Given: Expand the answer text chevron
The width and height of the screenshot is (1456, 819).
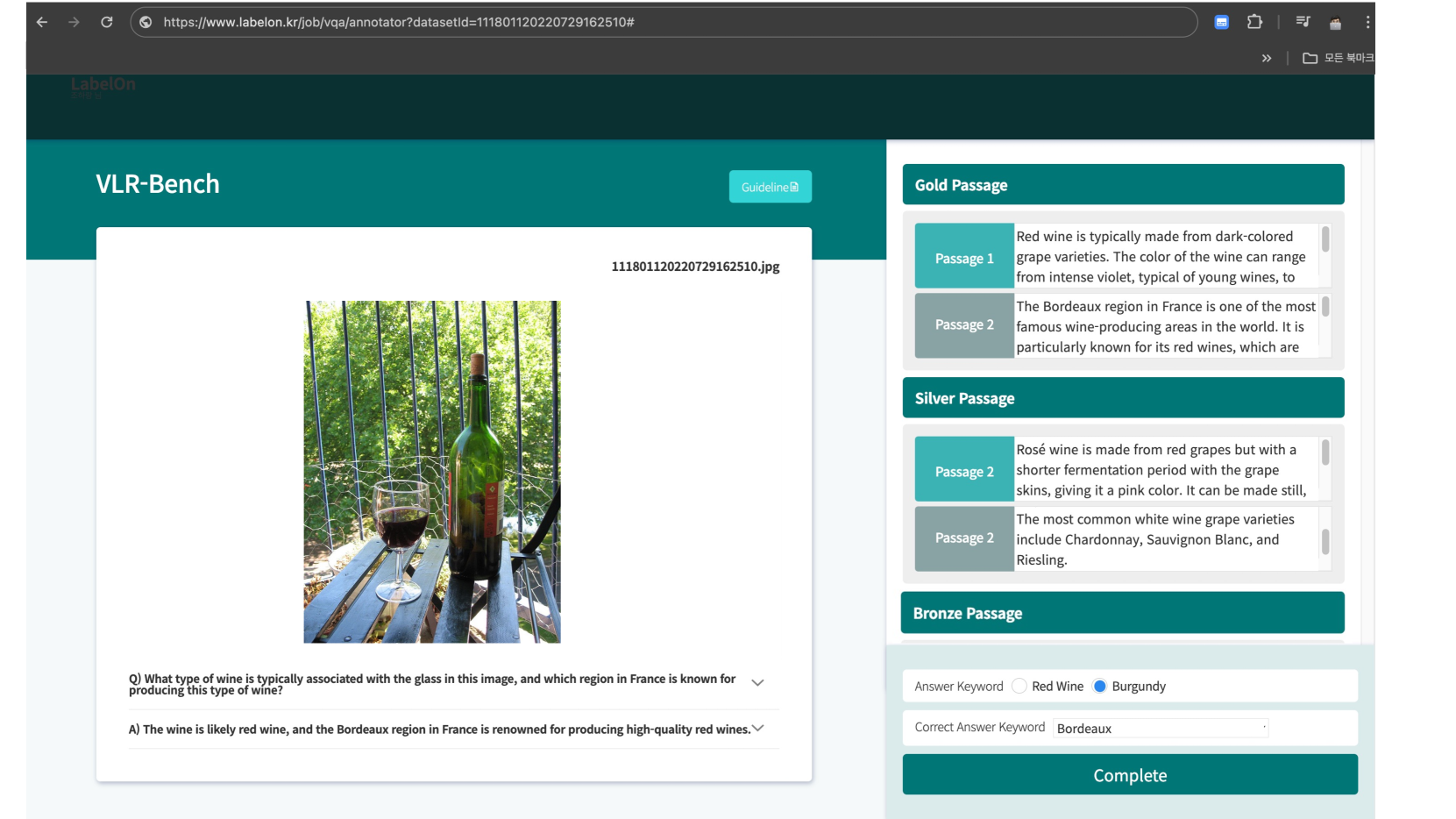Looking at the screenshot, I should click(758, 728).
